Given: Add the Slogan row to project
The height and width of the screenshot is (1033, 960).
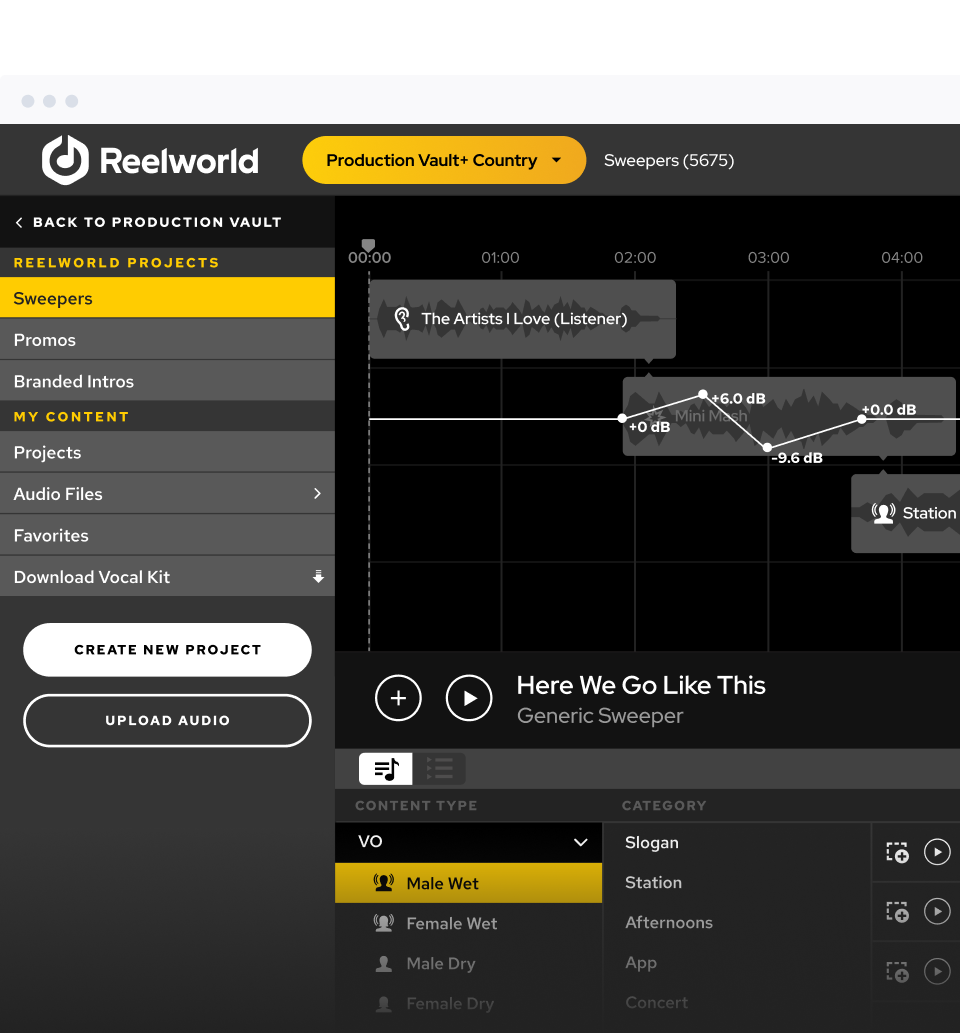Looking at the screenshot, I should click(897, 852).
